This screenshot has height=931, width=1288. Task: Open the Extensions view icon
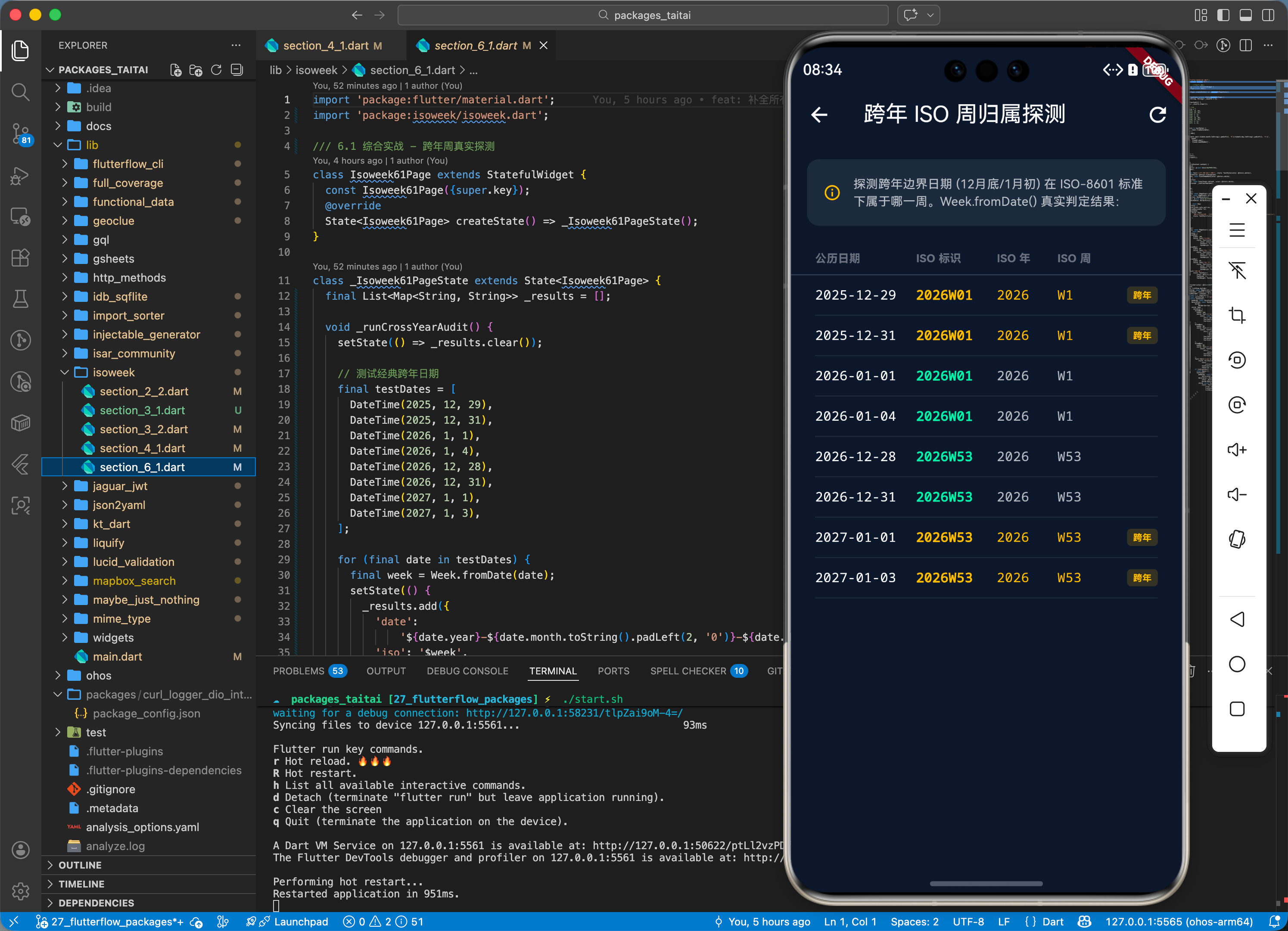[20, 258]
